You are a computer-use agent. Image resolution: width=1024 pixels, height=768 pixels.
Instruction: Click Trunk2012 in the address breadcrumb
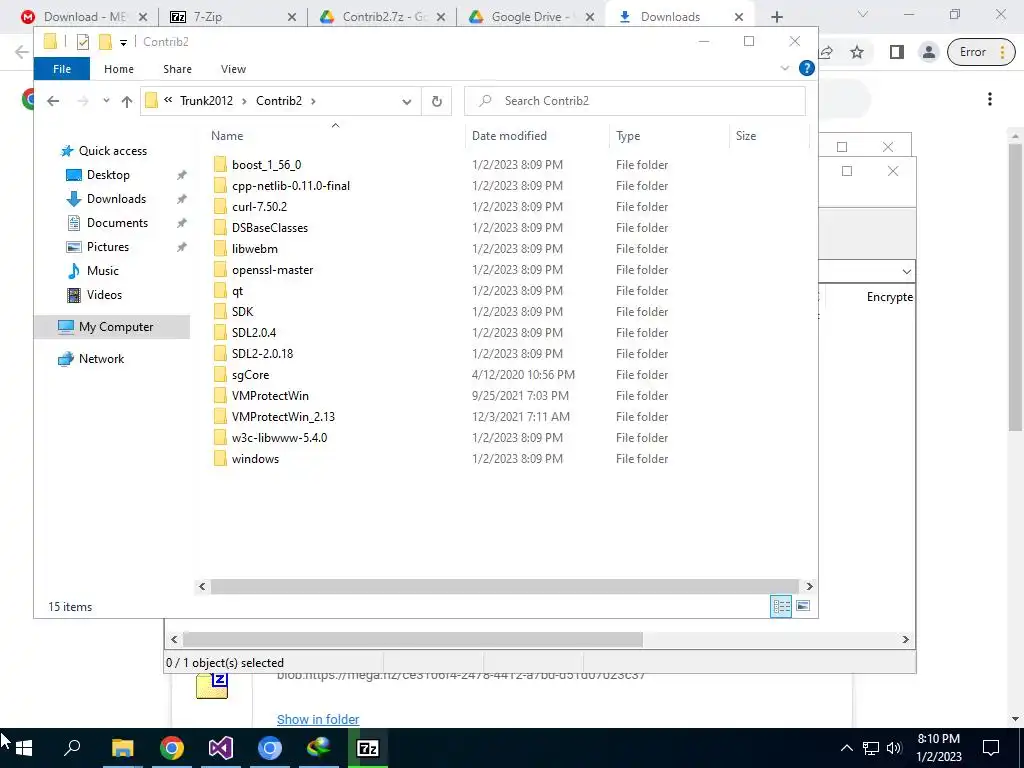206,101
